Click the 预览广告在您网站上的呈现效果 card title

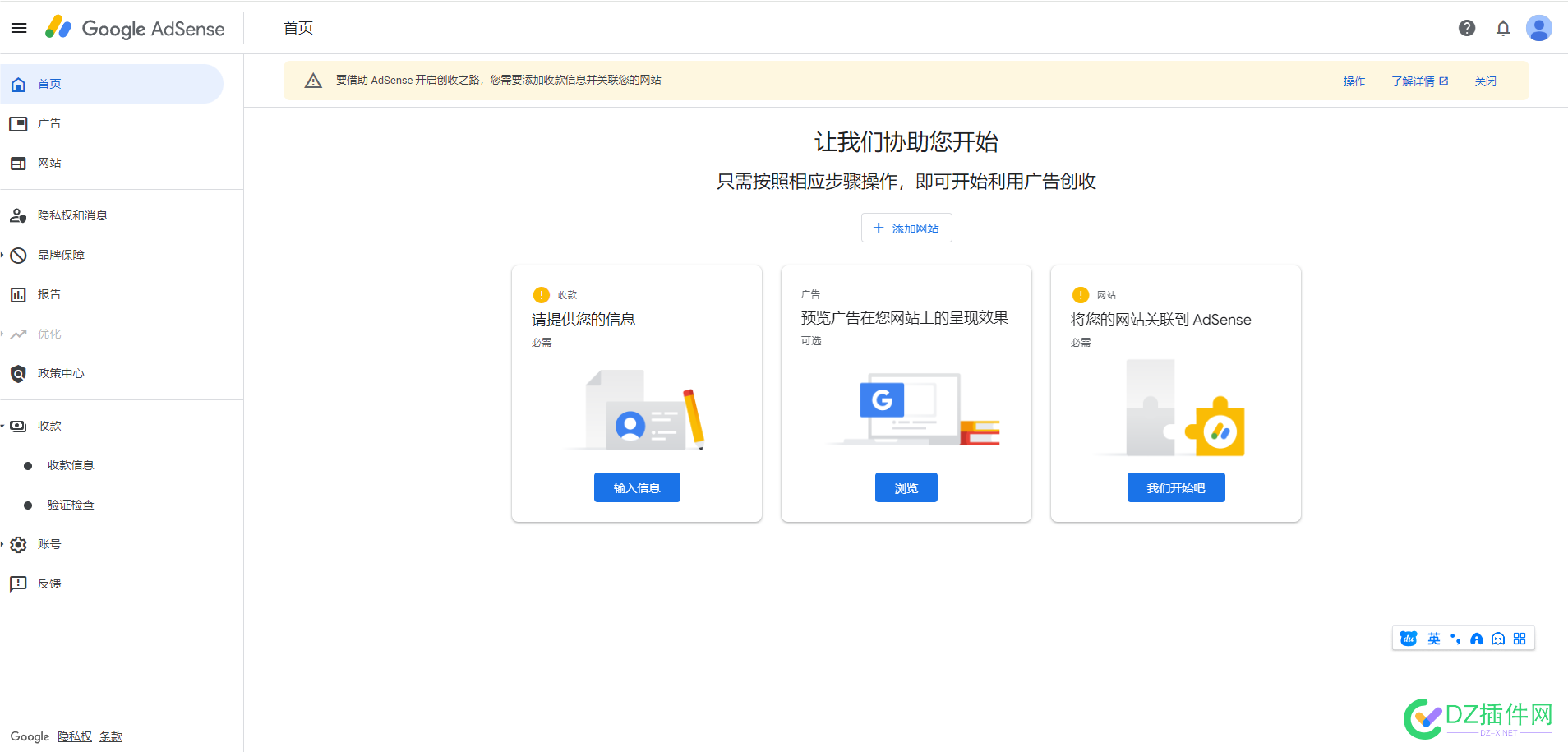[905, 317]
